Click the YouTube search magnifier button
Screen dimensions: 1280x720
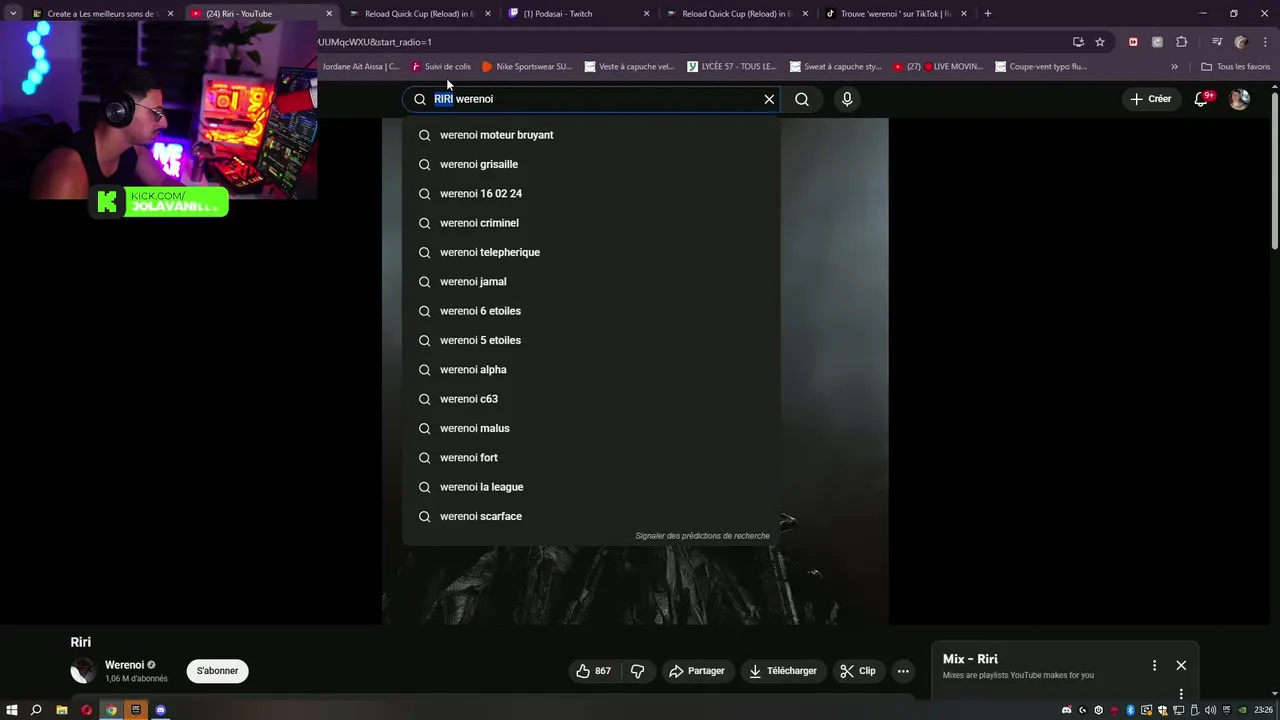tap(802, 99)
